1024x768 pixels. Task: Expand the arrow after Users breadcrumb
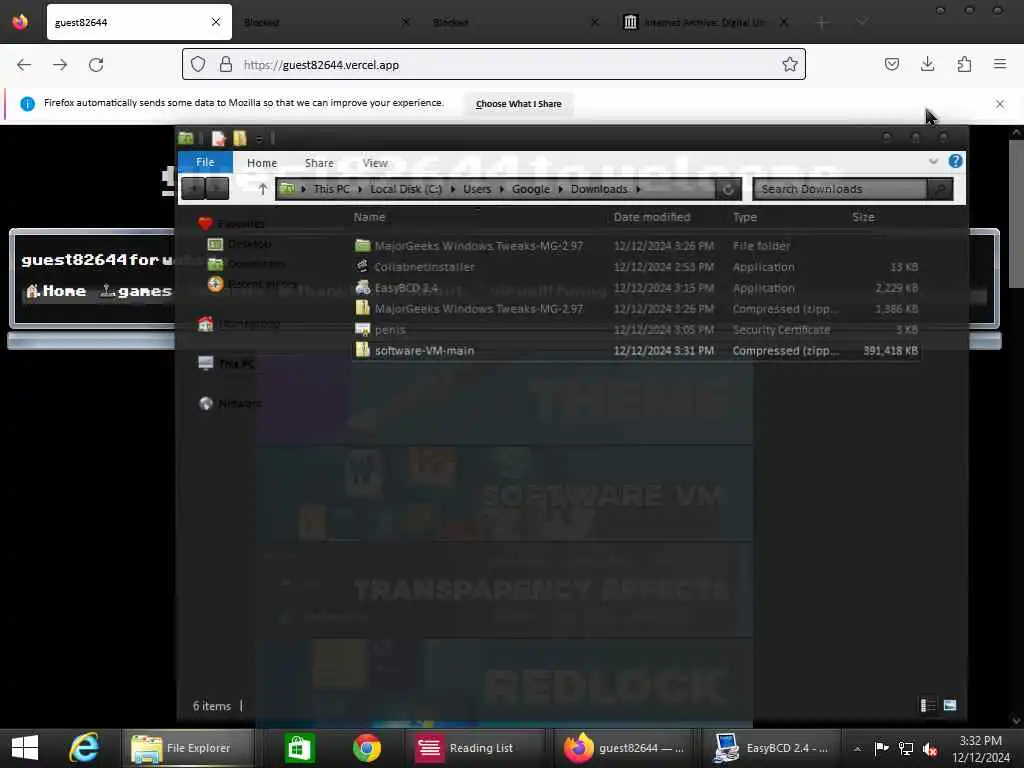click(502, 189)
